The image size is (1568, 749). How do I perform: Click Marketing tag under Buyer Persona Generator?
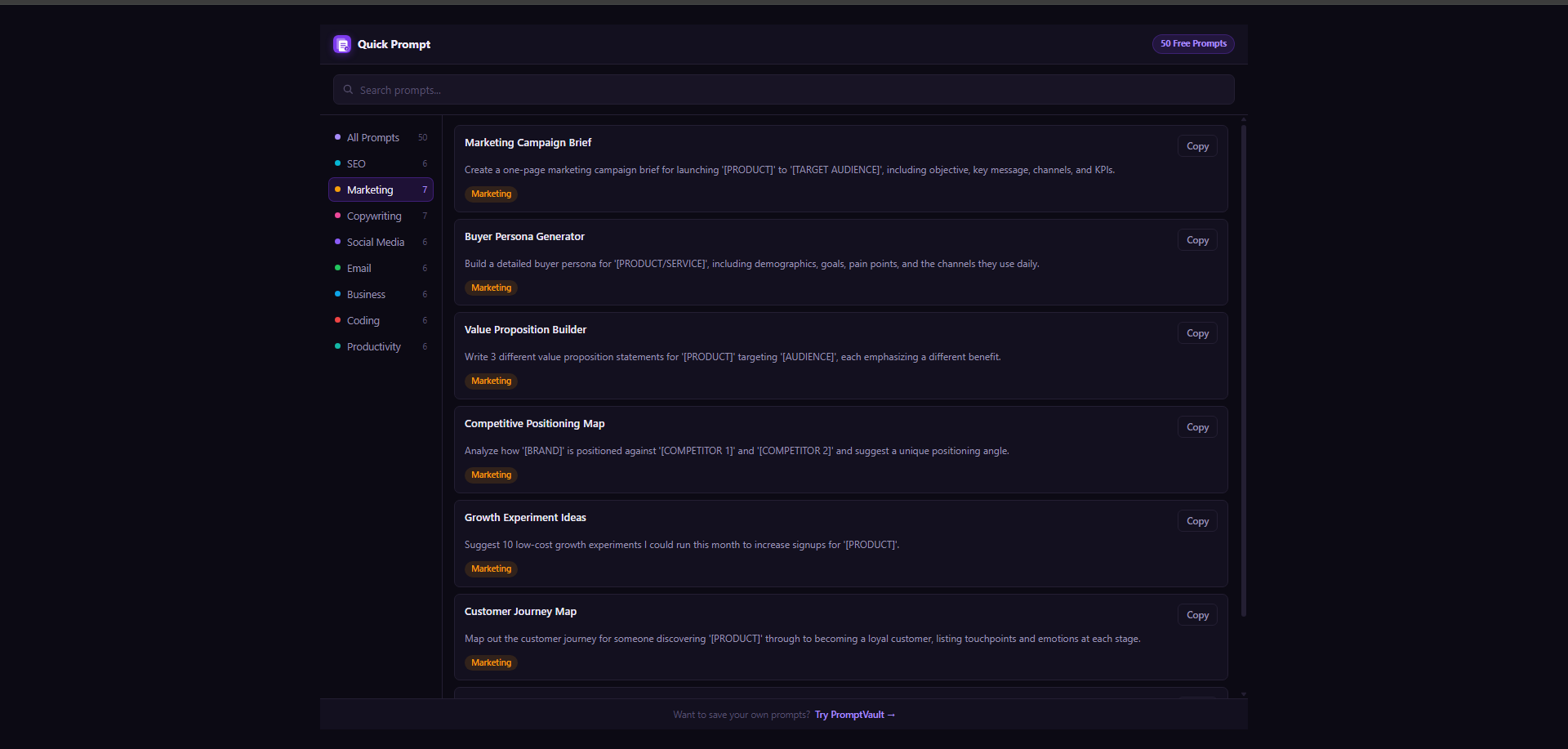[x=491, y=288]
